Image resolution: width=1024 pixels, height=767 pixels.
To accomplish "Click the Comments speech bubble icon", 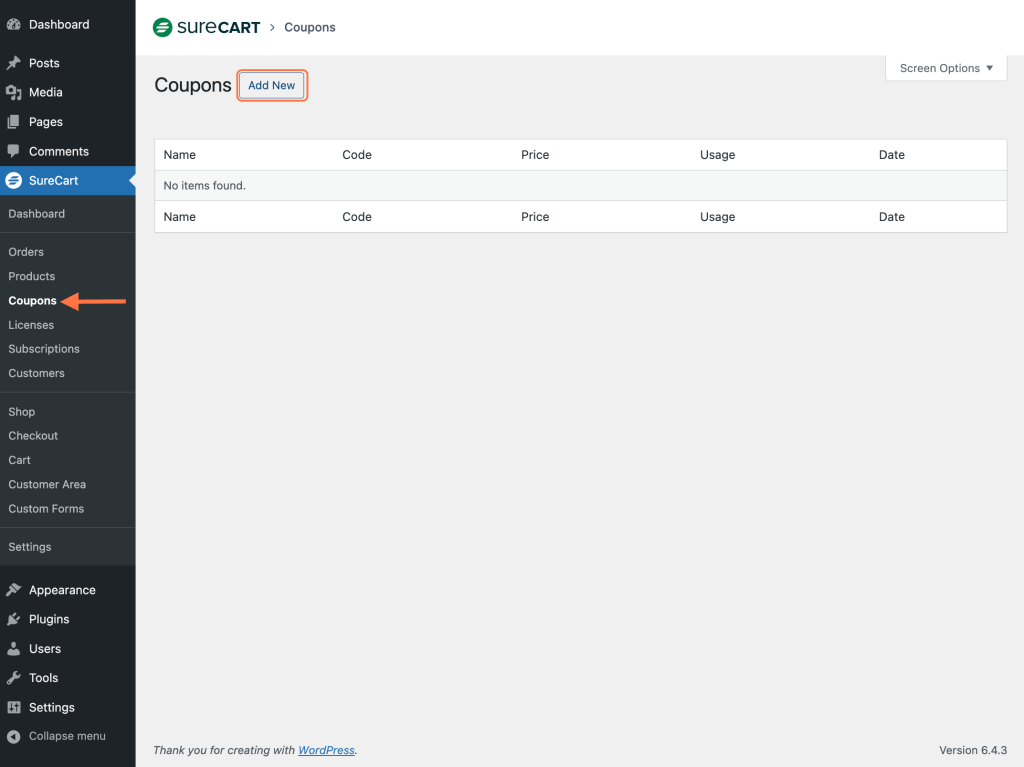I will pyautogui.click(x=14, y=151).
